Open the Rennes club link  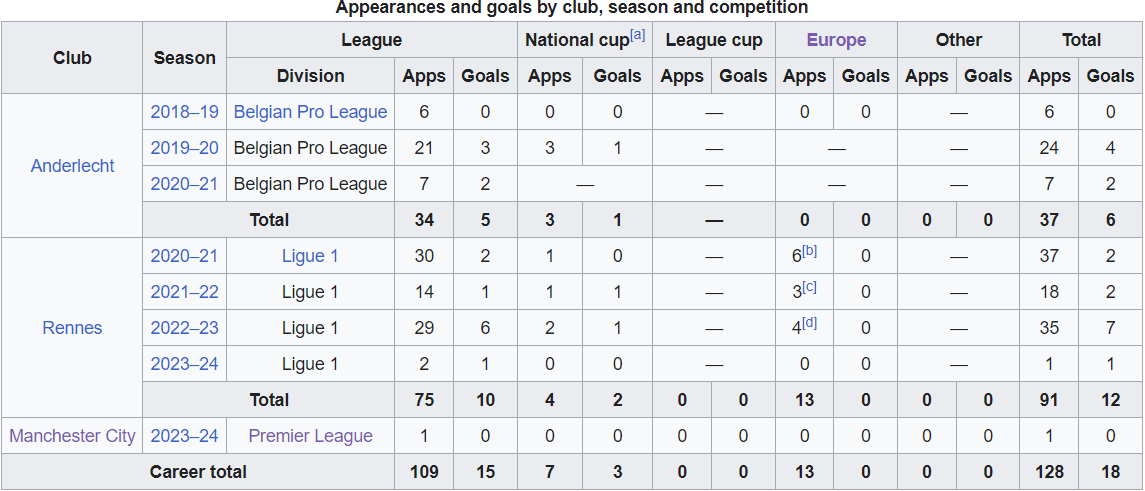[x=72, y=328]
